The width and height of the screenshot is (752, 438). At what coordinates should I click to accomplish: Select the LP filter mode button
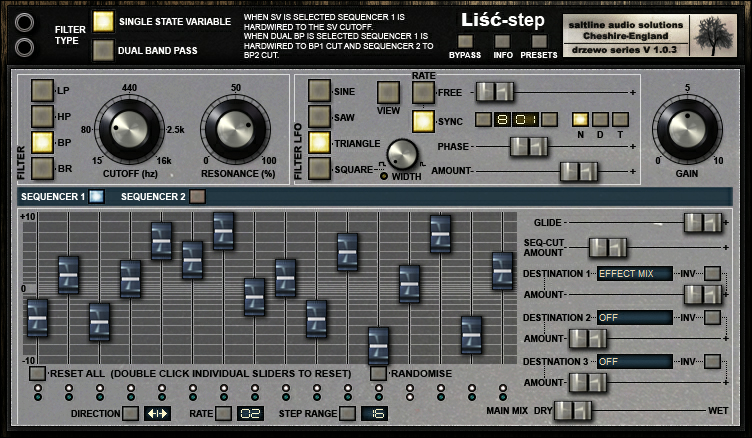[x=42, y=90]
